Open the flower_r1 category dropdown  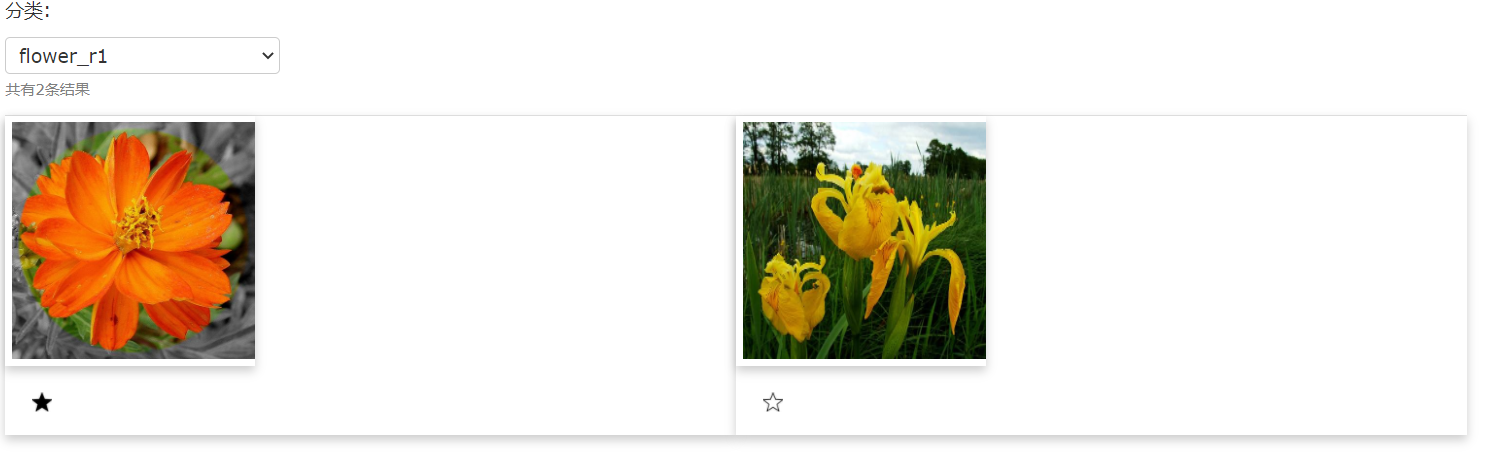142,56
